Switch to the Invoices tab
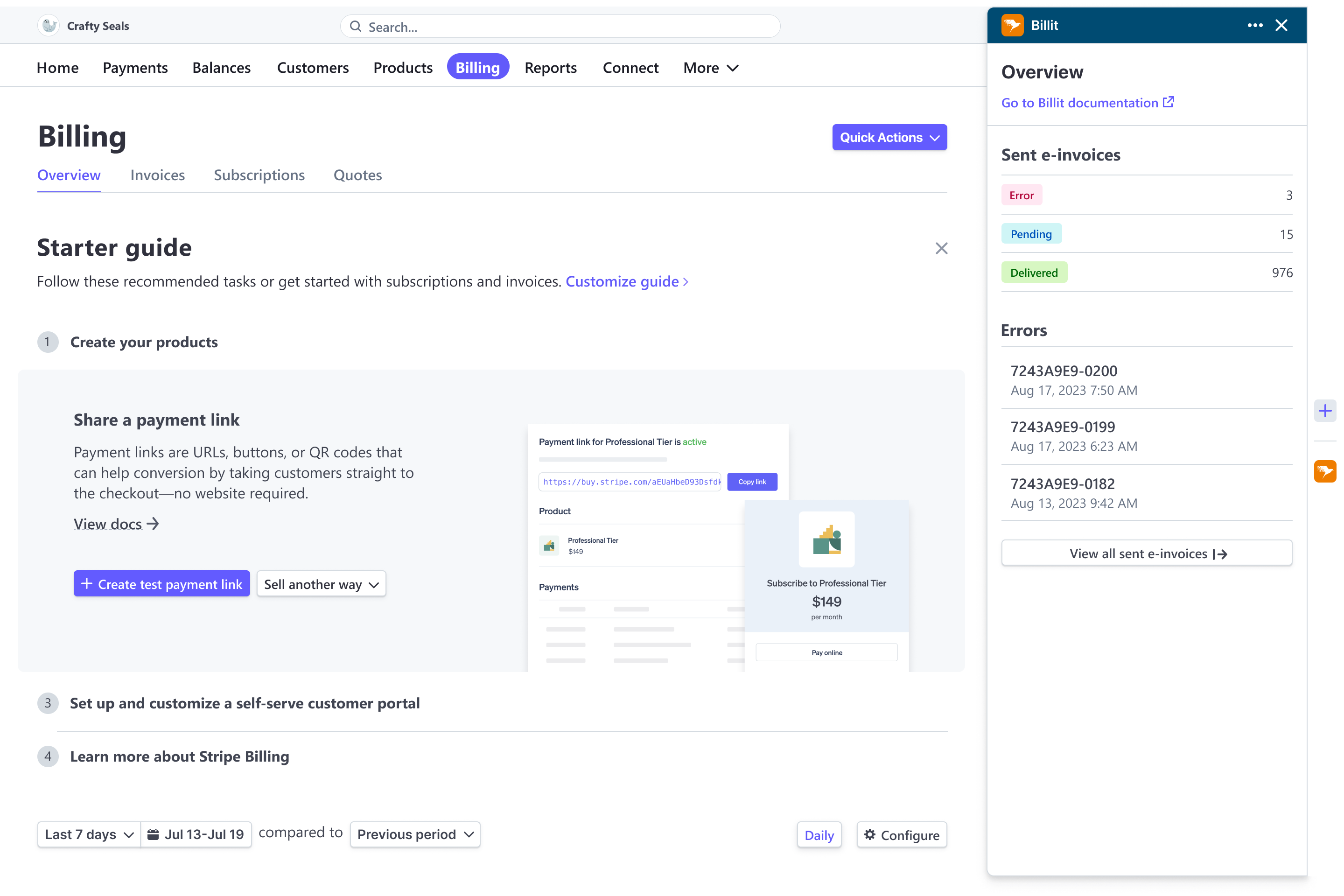 [x=157, y=175]
